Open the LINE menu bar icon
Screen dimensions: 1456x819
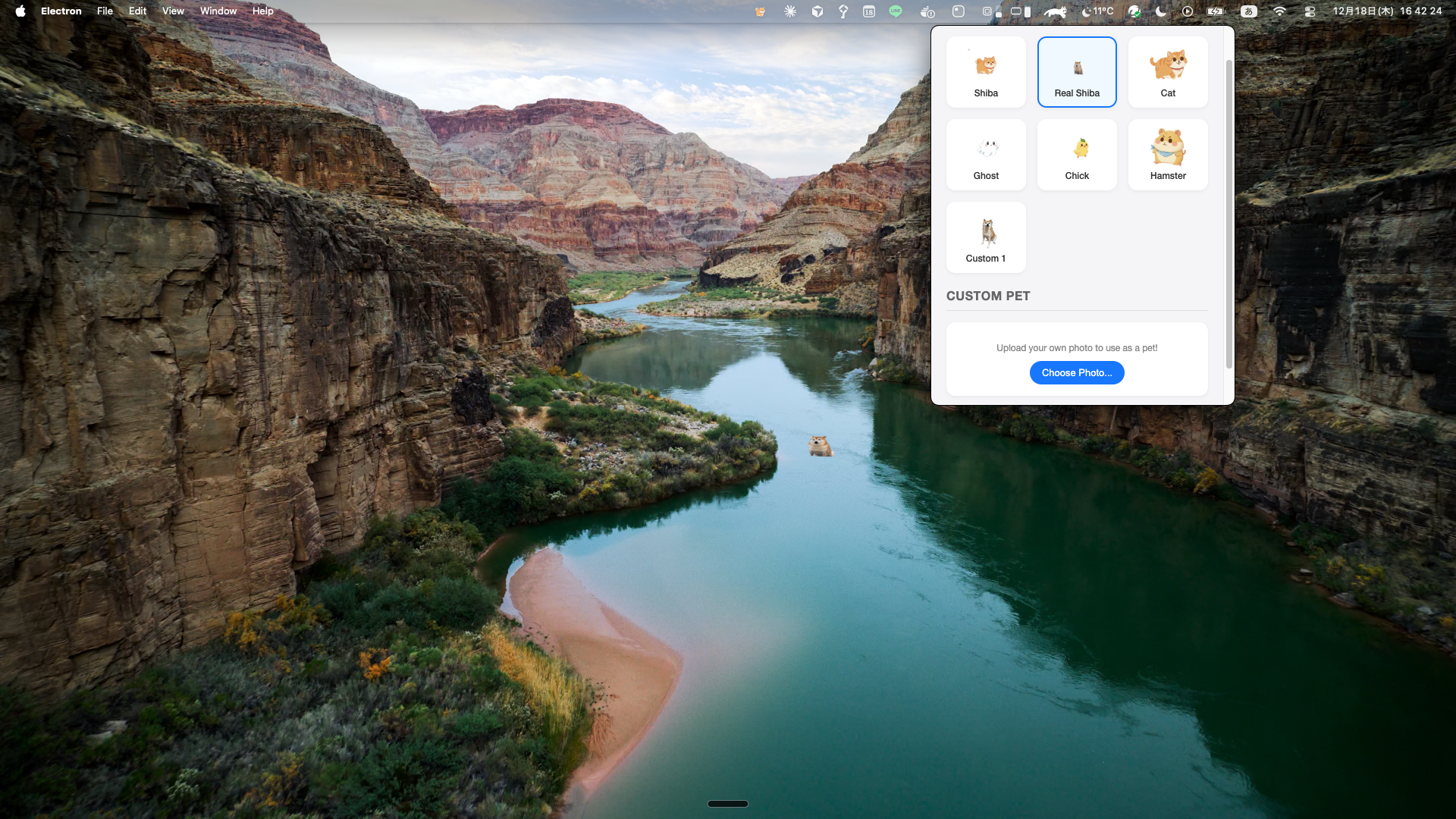pyautogui.click(x=896, y=11)
